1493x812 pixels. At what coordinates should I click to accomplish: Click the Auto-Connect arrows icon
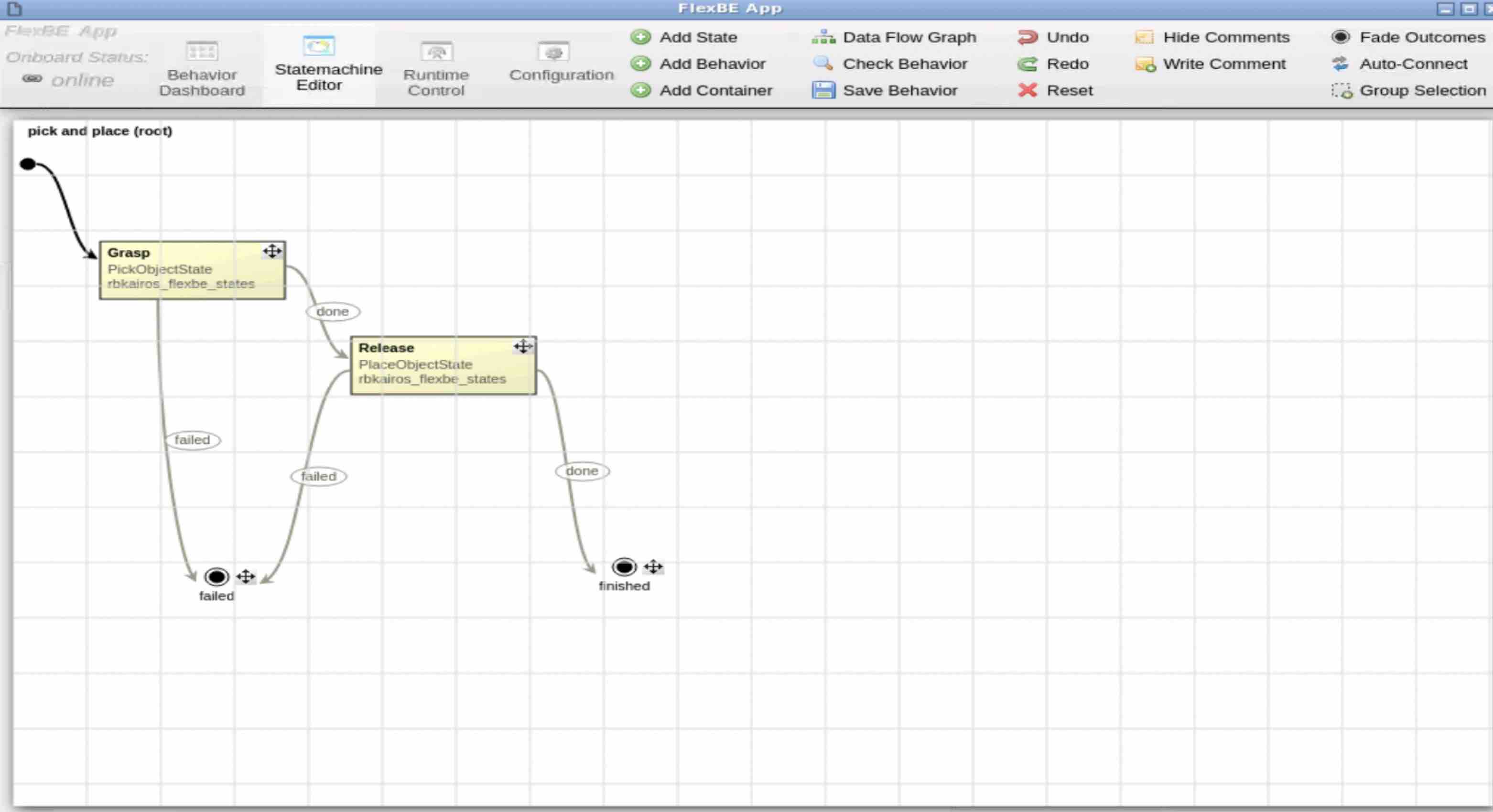1340,64
